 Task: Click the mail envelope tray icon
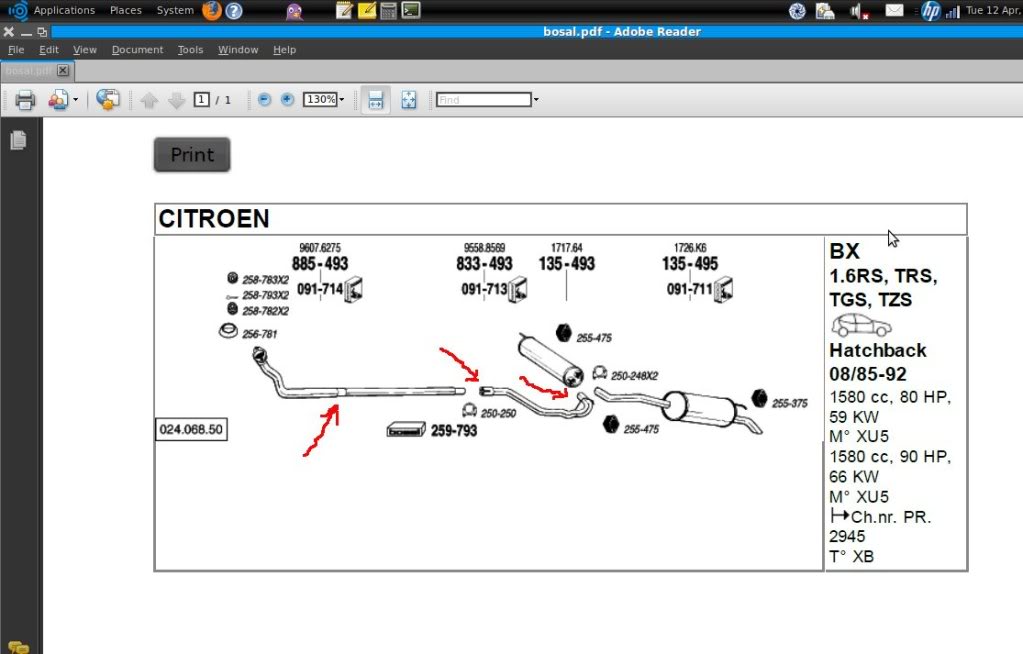(x=894, y=10)
